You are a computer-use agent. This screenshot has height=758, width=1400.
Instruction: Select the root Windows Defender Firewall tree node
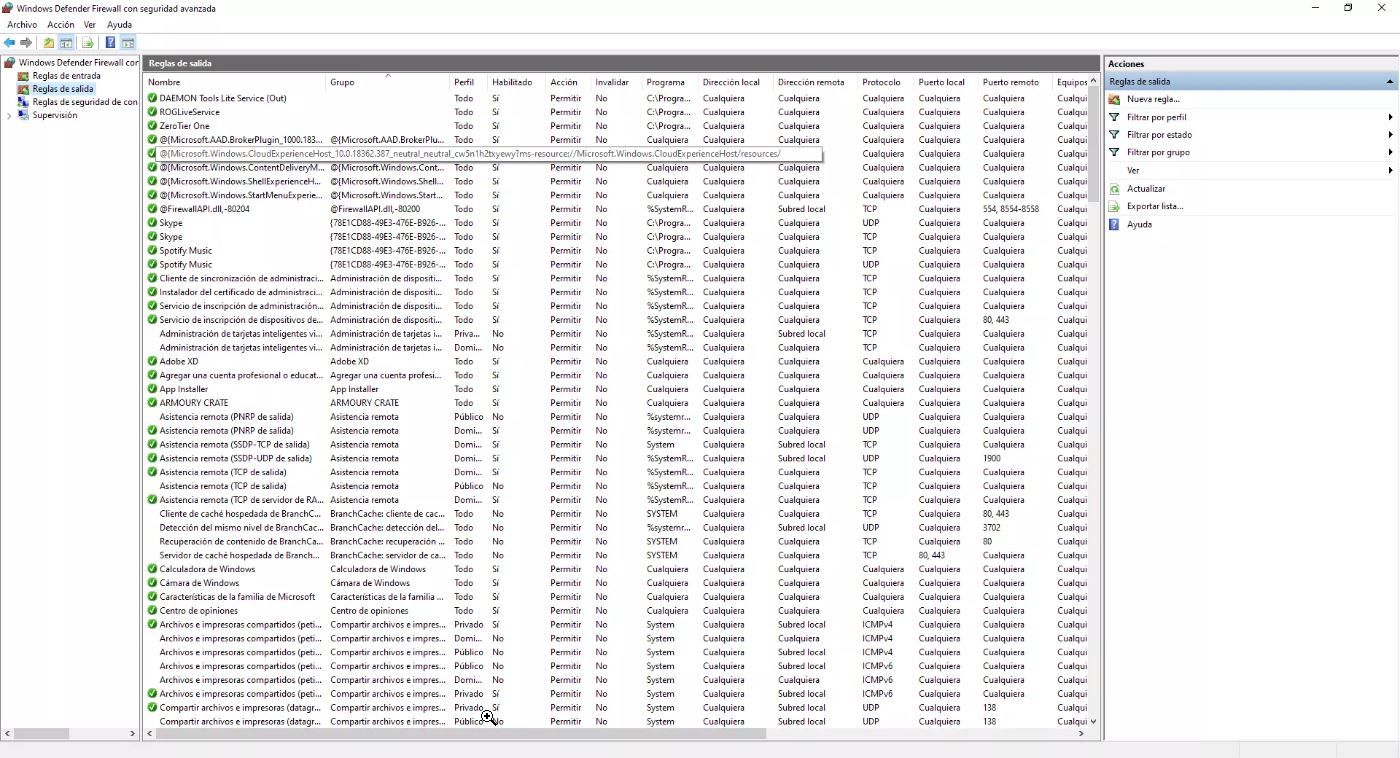(x=72, y=62)
